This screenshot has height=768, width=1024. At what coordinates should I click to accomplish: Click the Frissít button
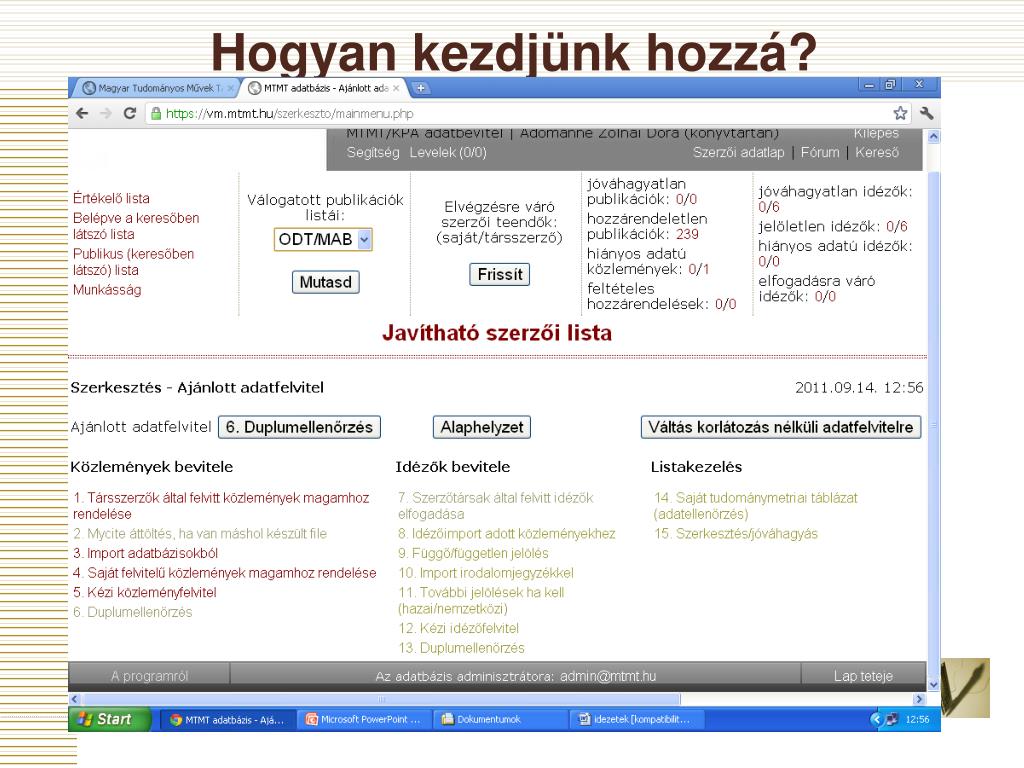pyautogui.click(x=500, y=274)
